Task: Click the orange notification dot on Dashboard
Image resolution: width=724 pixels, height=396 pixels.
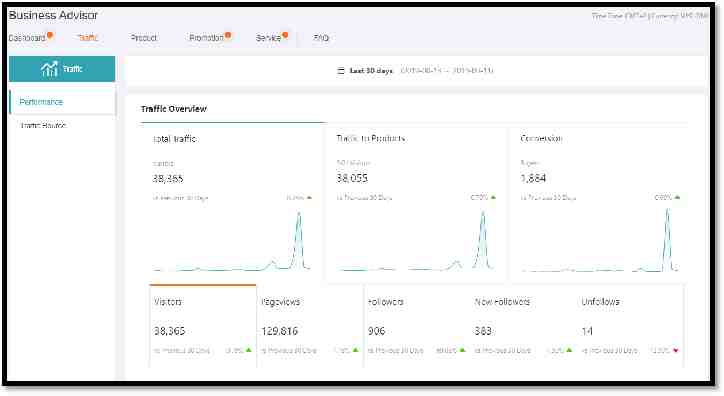Action: [50, 35]
